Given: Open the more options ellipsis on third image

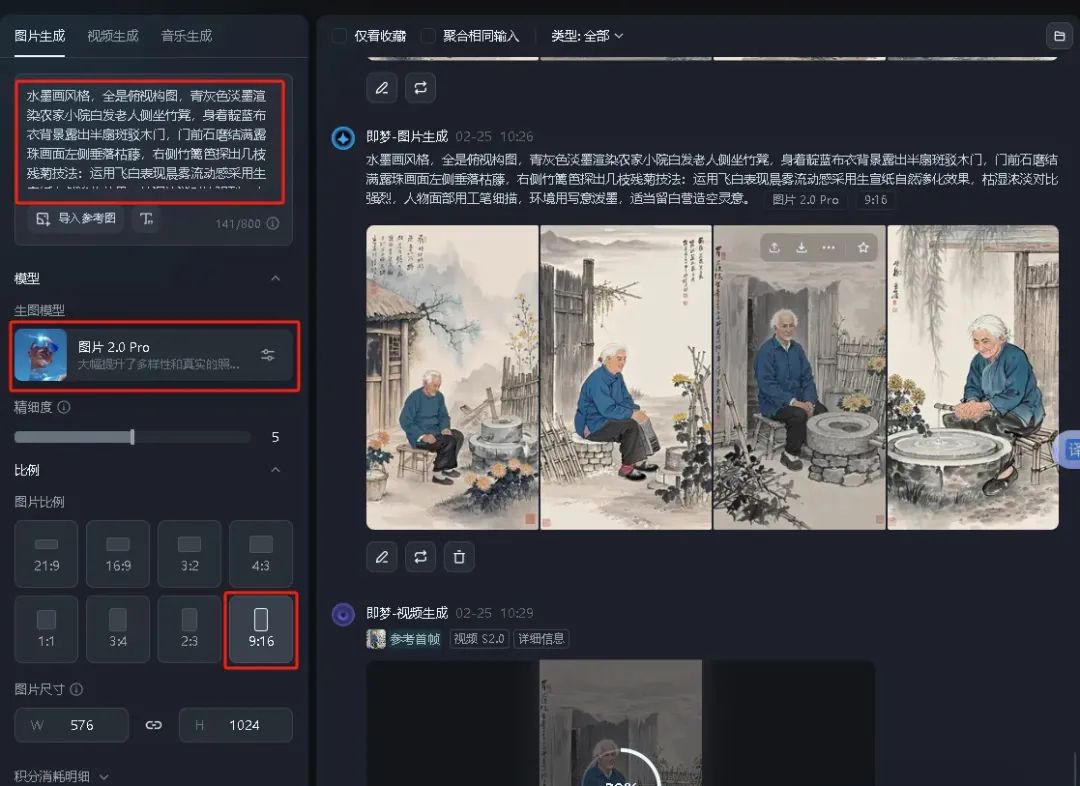Looking at the screenshot, I should [x=828, y=247].
